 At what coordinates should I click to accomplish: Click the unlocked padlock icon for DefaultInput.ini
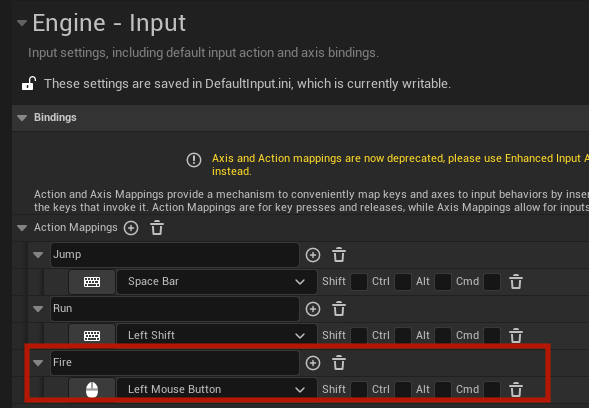pos(29,83)
